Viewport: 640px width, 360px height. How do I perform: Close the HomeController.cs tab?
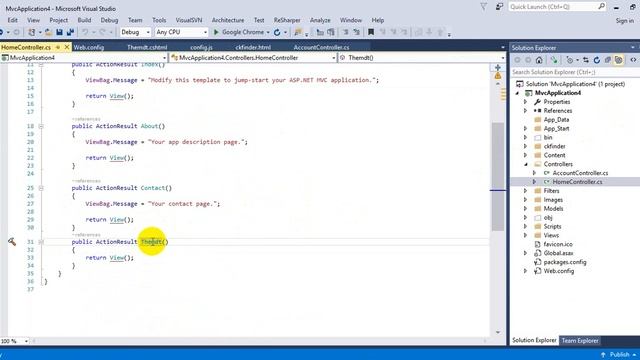pyautogui.click(x=67, y=47)
